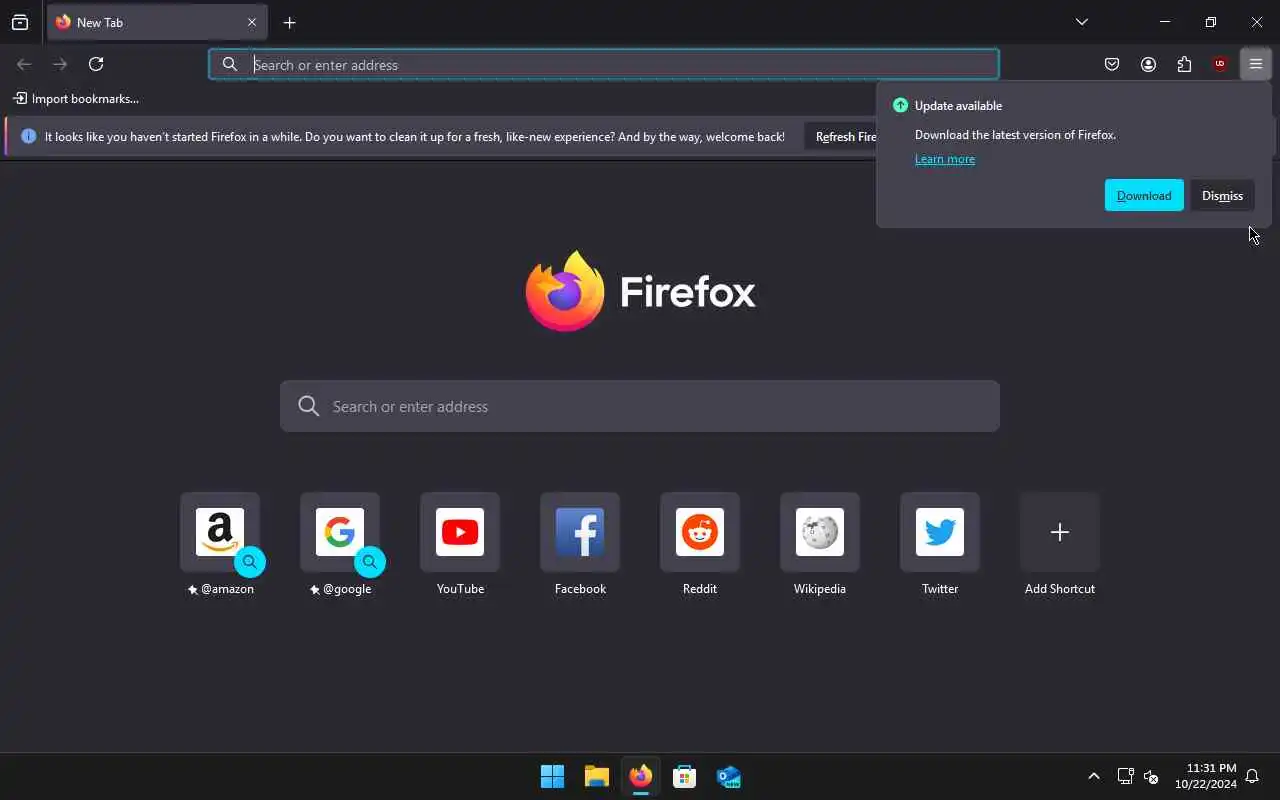Select the New Tab tab
Viewport: 1280px width, 800px height.
point(157,22)
